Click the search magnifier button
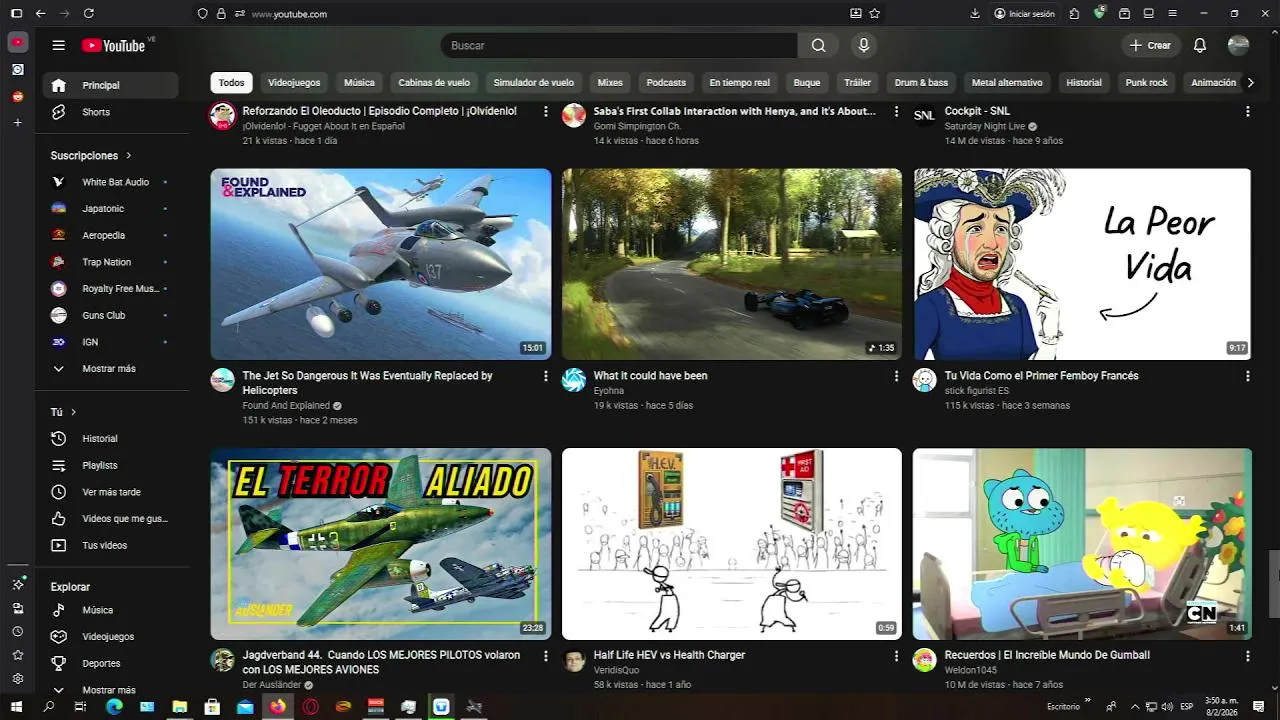Viewport: 1280px width, 720px height. tap(819, 45)
